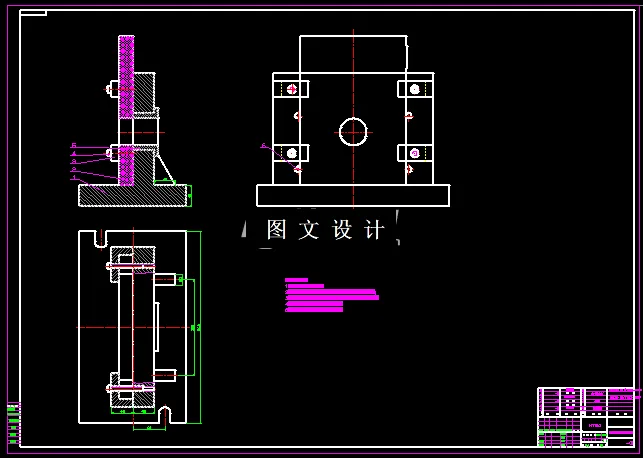Screen dimensions: 643x458
Task: Pick the lower-right bolt hole in front view
Action: point(414,153)
